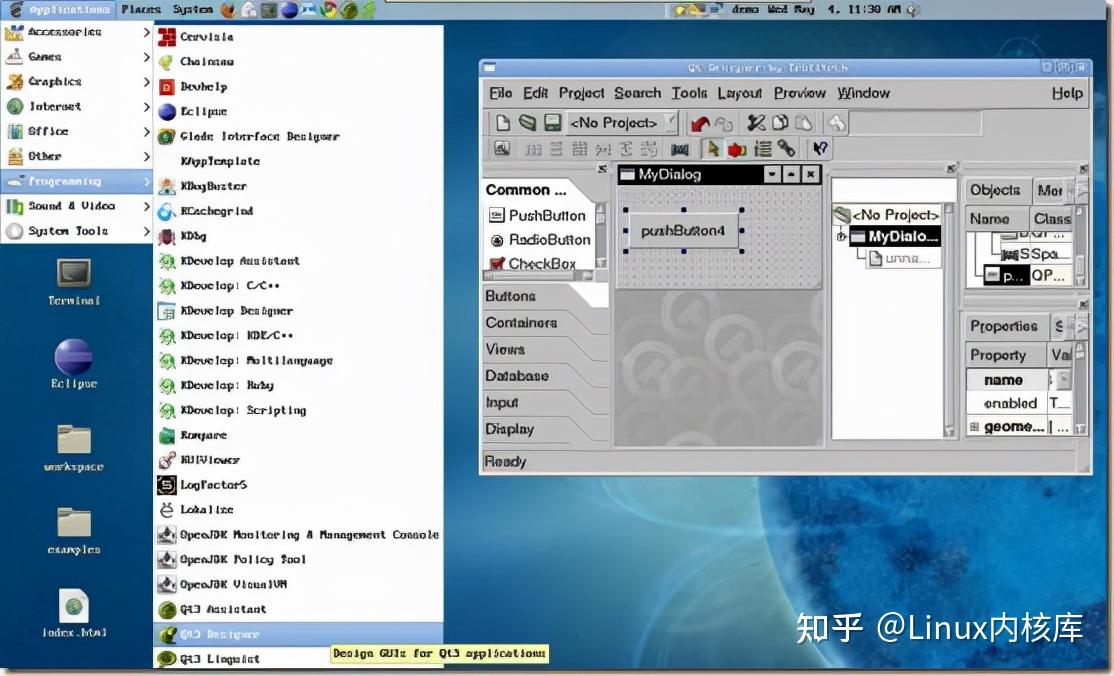Click the Open File toolbar icon

[x=528, y=122]
